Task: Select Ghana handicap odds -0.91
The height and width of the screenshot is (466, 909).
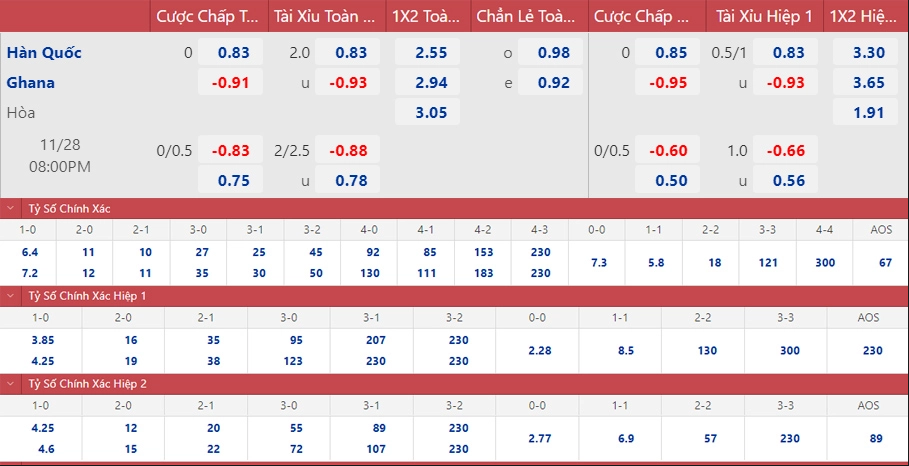Action: coord(230,83)
